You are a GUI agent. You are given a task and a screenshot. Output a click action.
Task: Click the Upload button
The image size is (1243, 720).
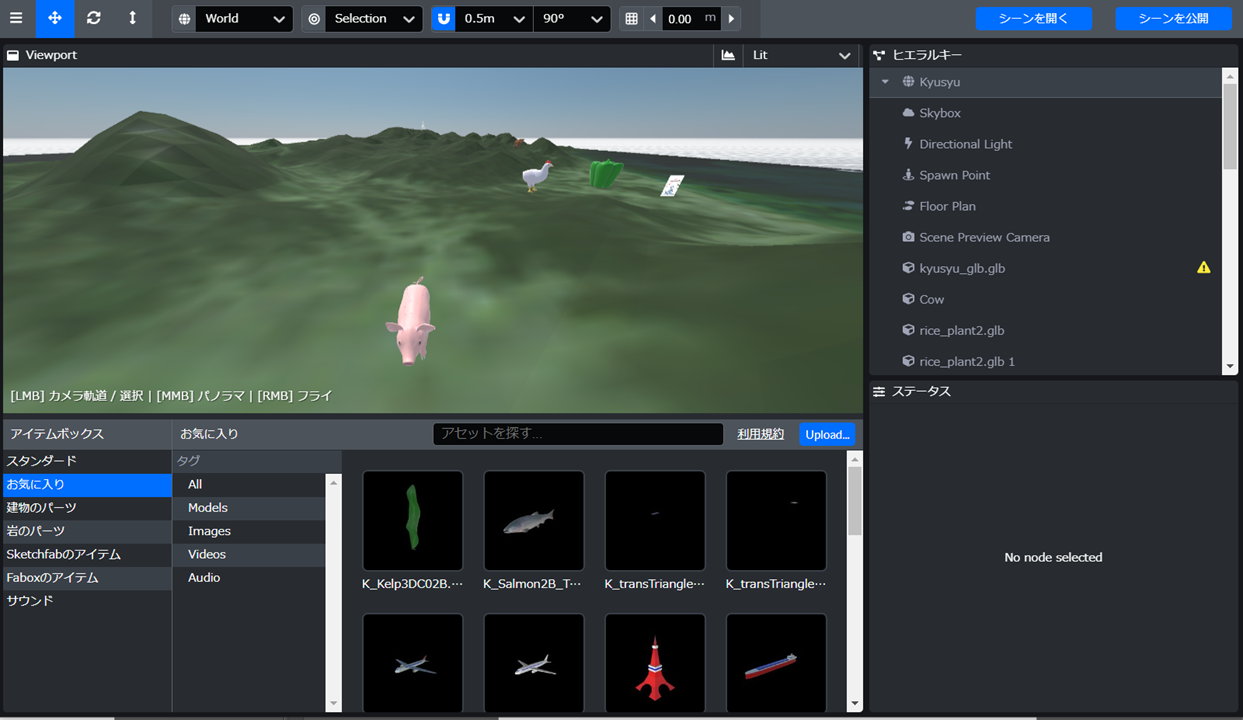tap(827, 434)
